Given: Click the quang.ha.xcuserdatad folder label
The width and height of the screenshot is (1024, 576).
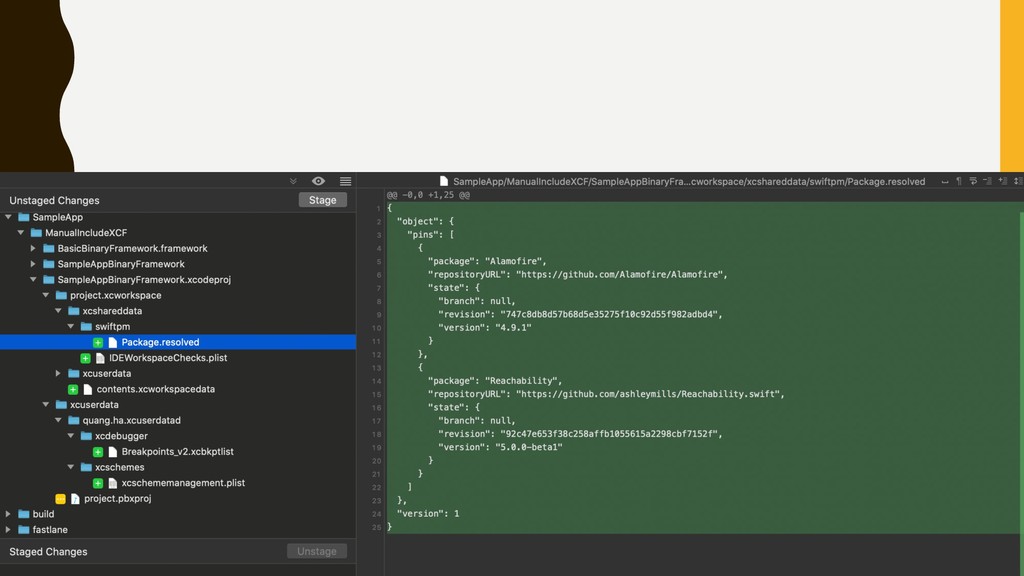Looking at the screenshot, I should click(131, 421).
